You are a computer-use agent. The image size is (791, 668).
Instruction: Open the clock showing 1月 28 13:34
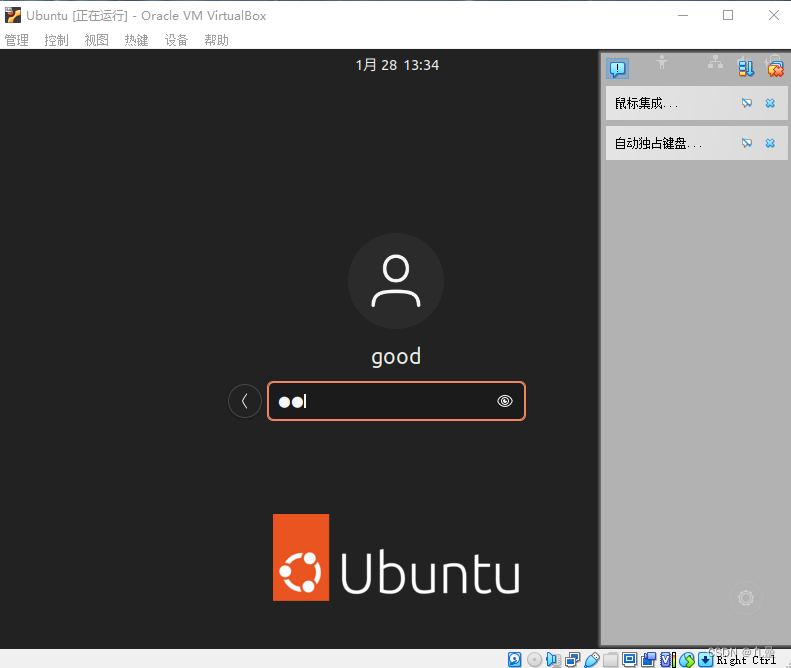[397, 65]
